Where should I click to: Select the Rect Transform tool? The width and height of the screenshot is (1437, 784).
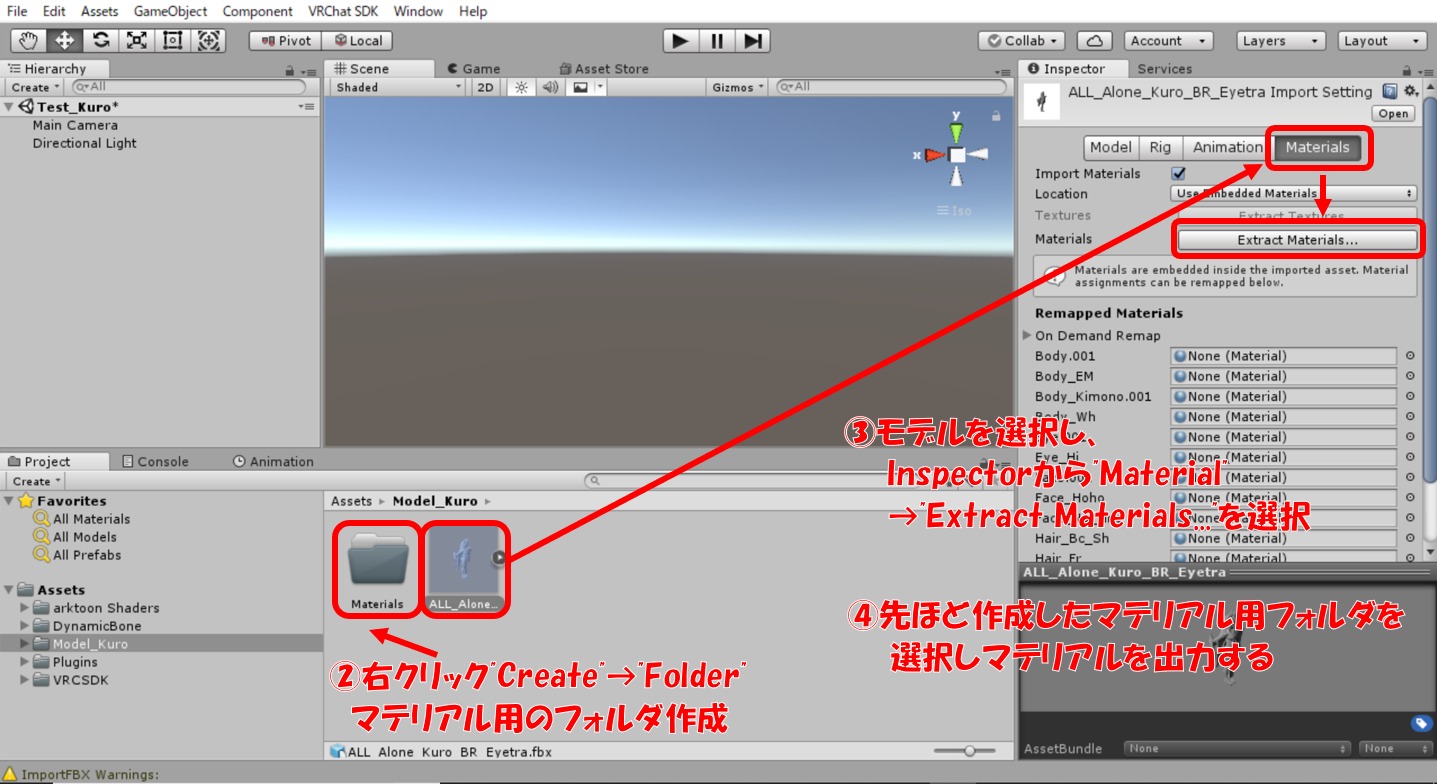click(172, 41)
